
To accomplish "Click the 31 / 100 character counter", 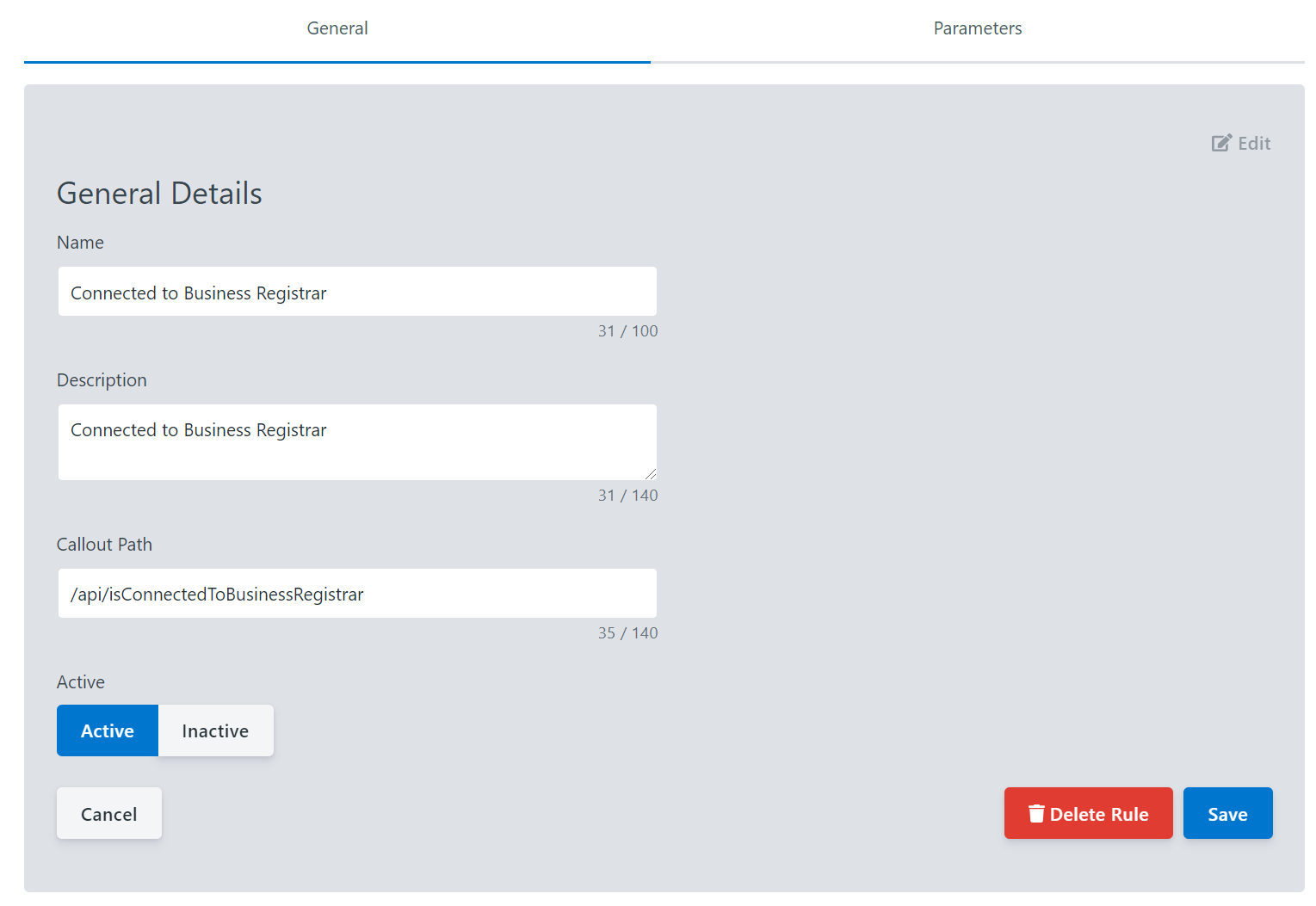I will pos(627,331).
